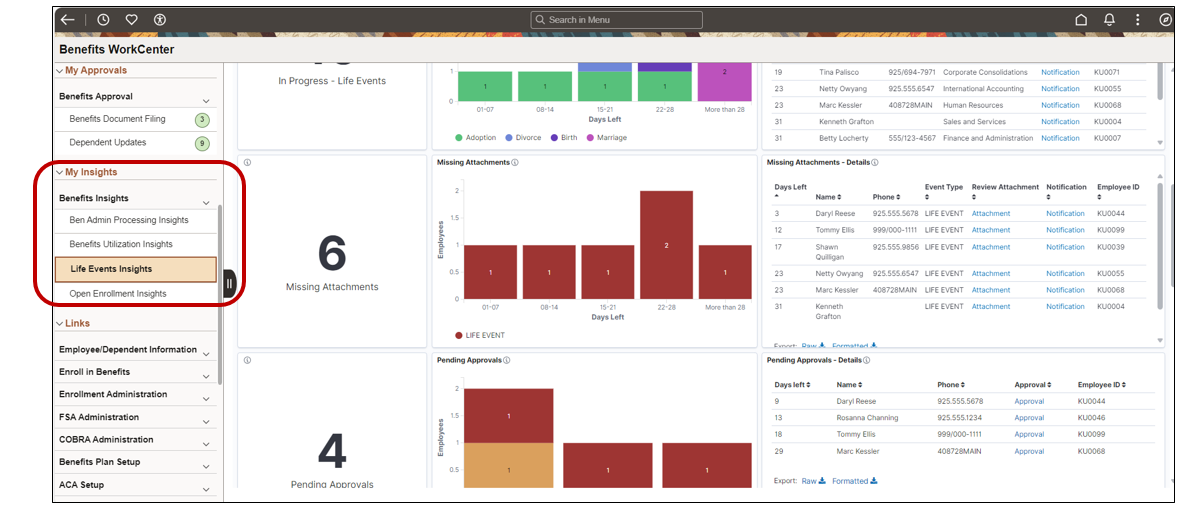Screen dimensions: 1188x510
Task: Open Favorites heart icon
Action: (131, 20)
